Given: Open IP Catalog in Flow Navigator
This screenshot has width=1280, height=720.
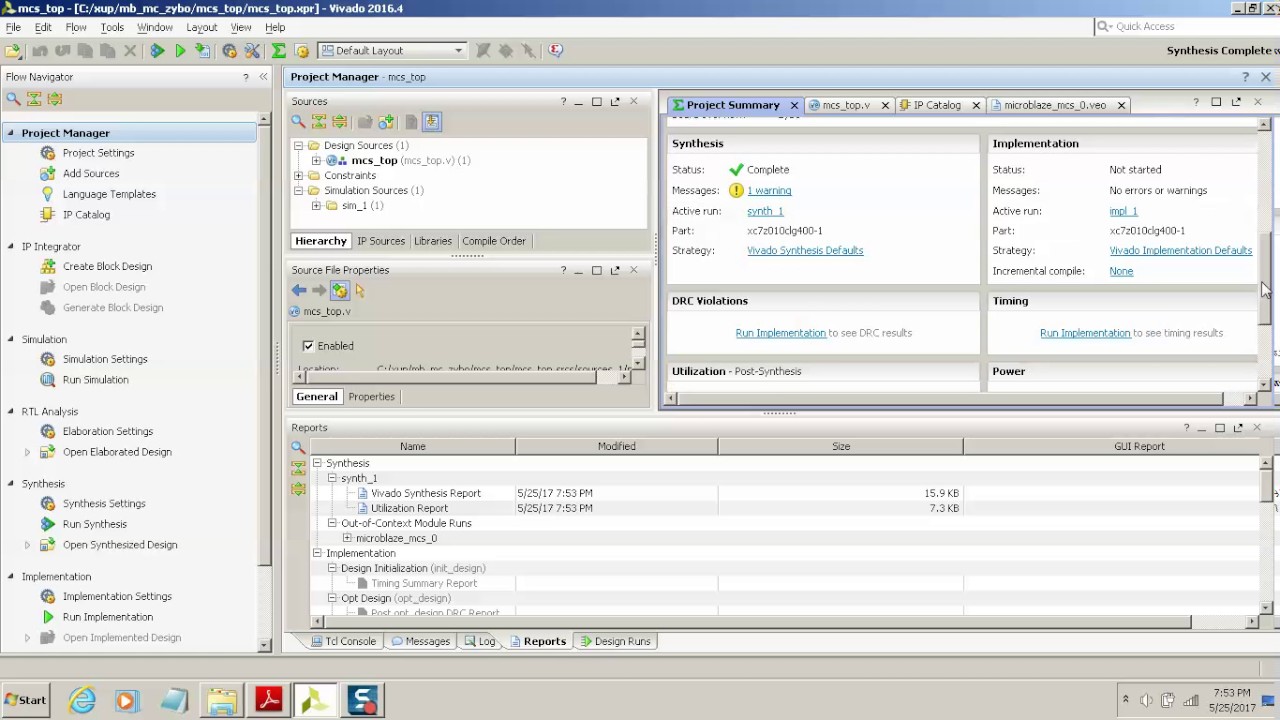Looking at the screenshot, I should (x=86, y=215).
